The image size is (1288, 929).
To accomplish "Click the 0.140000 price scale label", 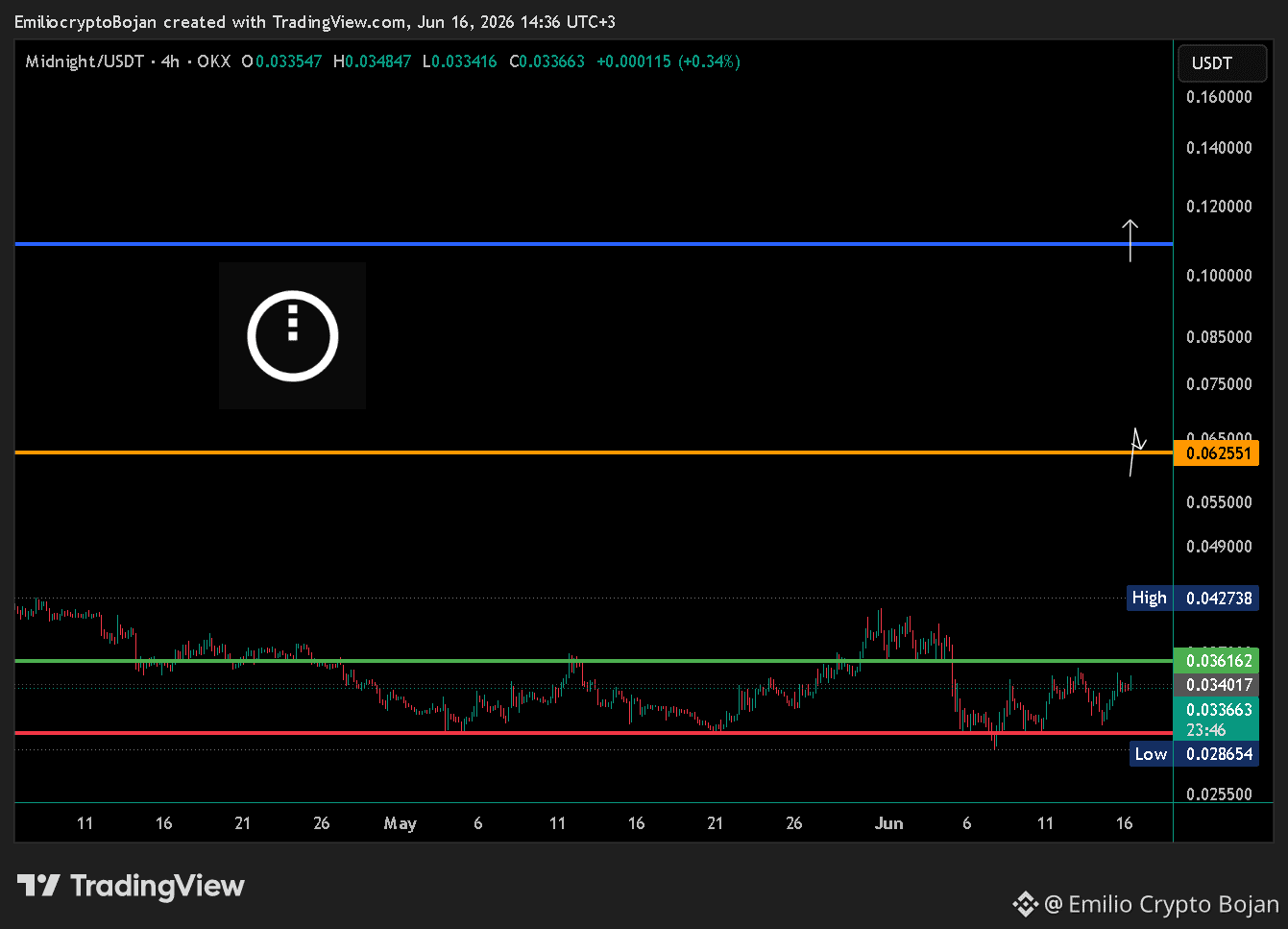I will pos(1219,148).
